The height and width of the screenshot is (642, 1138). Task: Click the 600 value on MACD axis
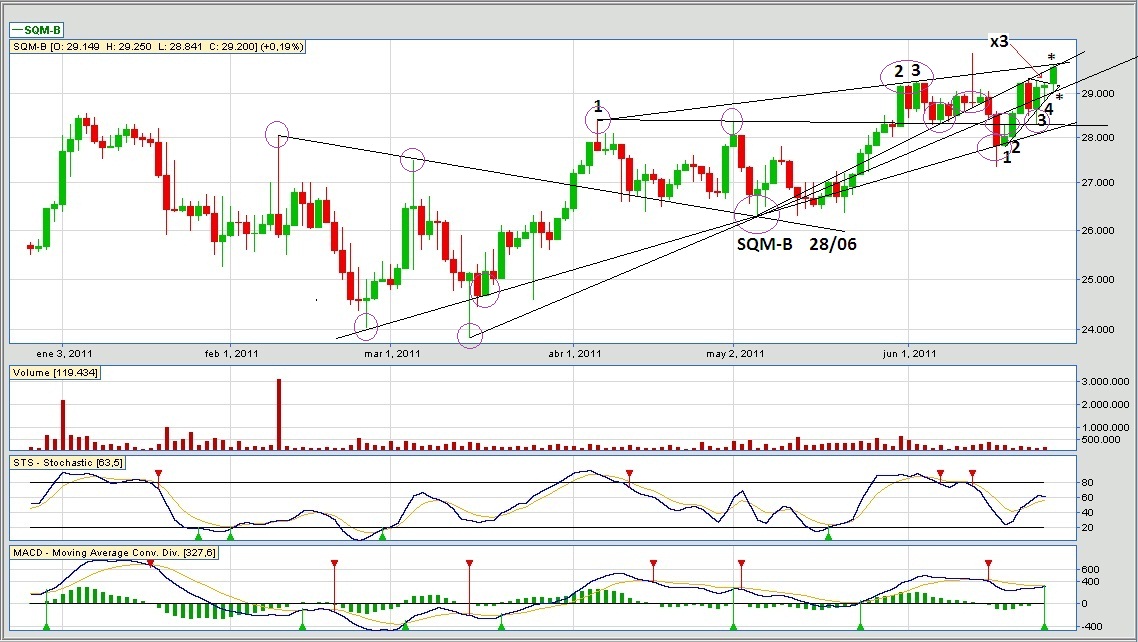click(1090, 569)
